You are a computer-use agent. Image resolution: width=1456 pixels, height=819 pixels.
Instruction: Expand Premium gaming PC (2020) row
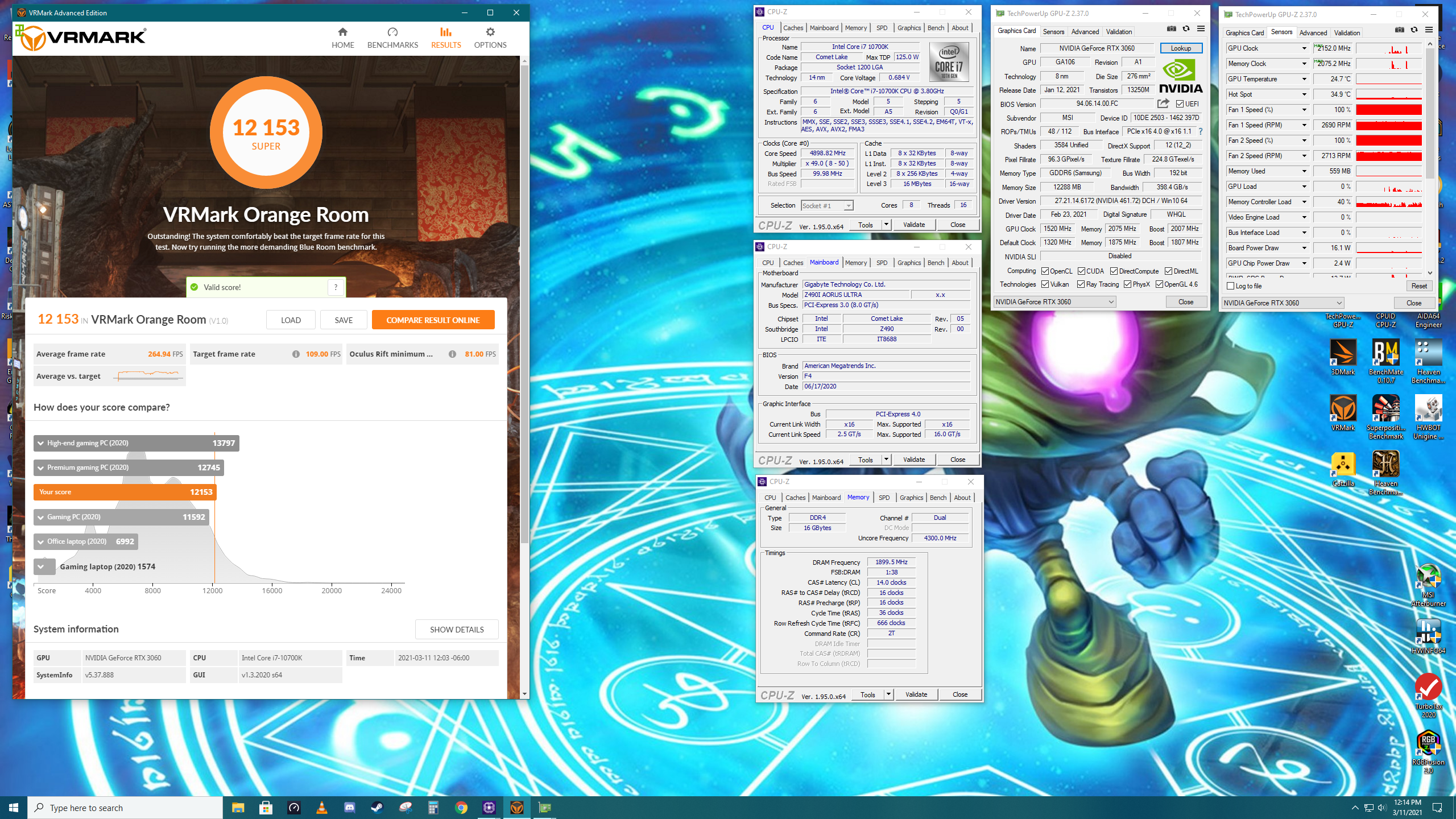tap(129, 468)
